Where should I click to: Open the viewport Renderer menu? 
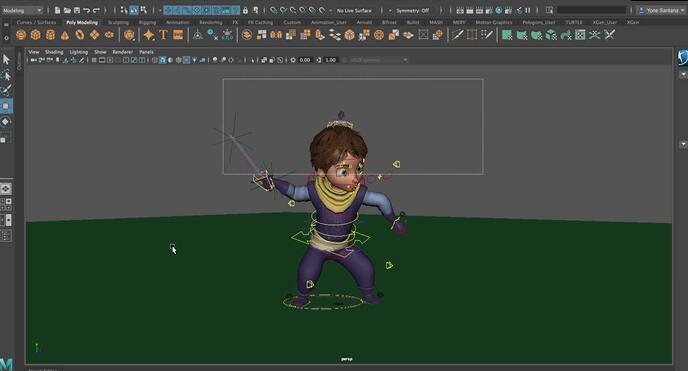[x=122, y=52]
